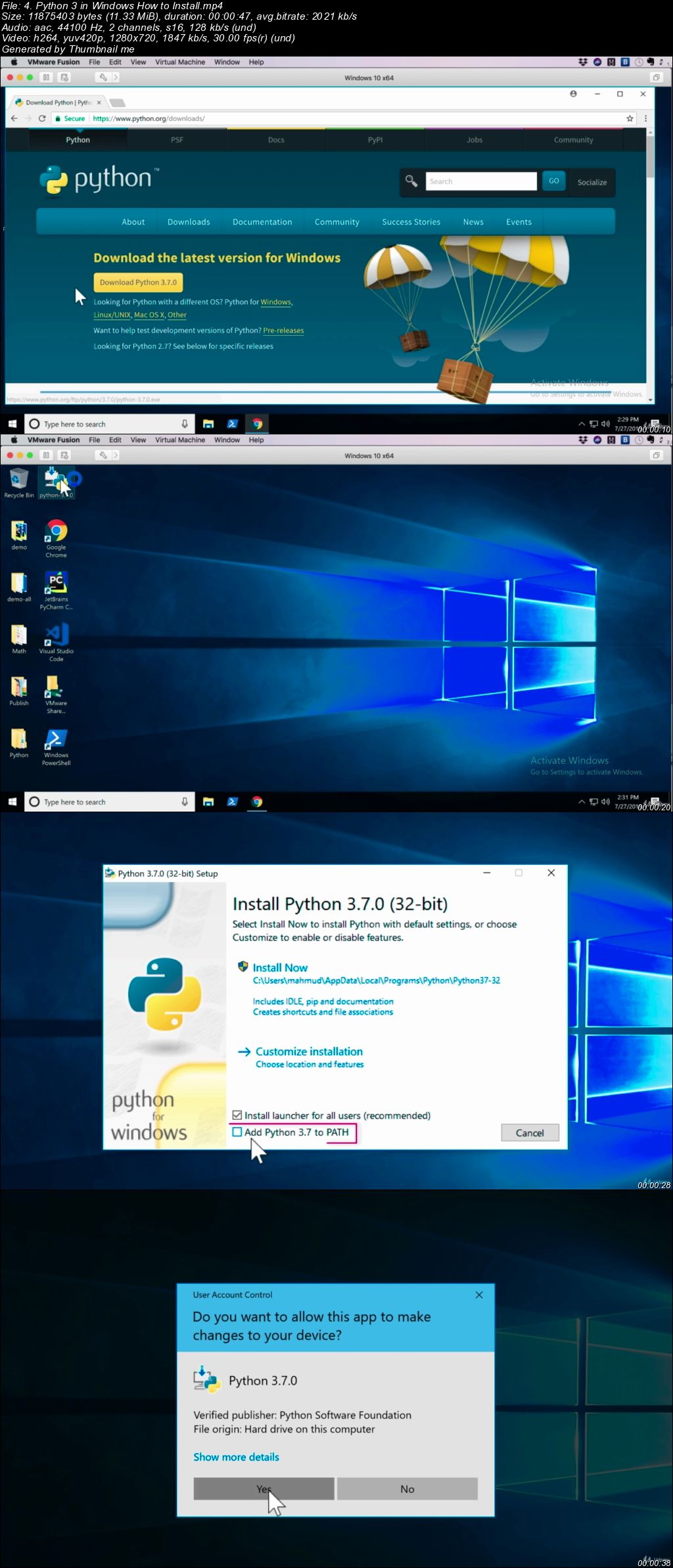Image resolution: width=673 pixels, height=1568 pixels.
Task: Open the JetBrains PyCharm desktop shortcut
Action: [56, 590]
